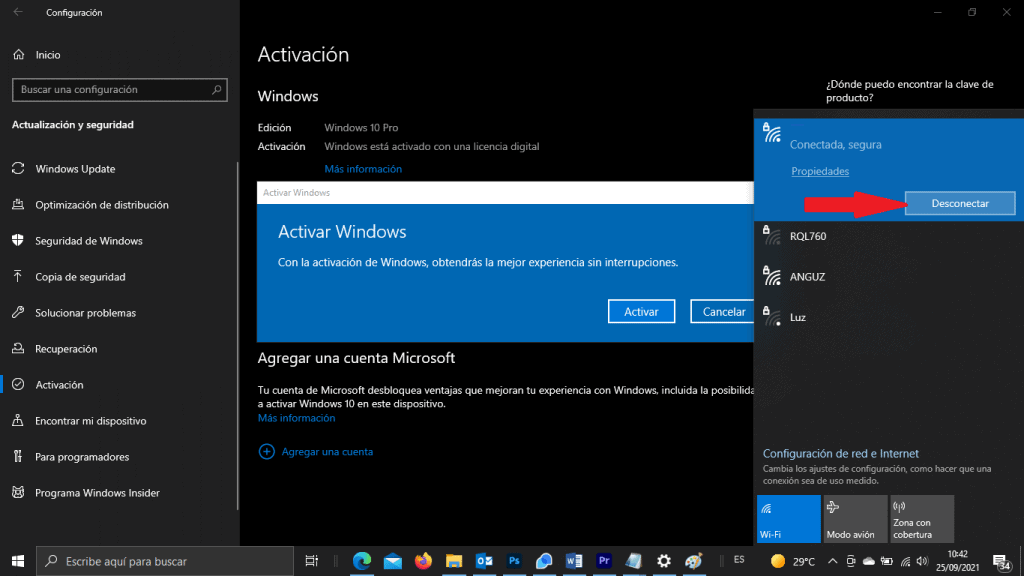This screenshot has height=576, width=1024.
Task: Click the Wi-Fi tray icon
Action: tap(905, 561)
